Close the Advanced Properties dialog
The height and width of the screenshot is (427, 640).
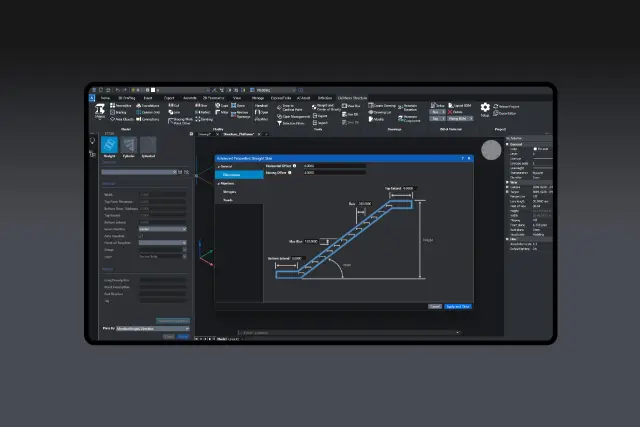[469, 158]
